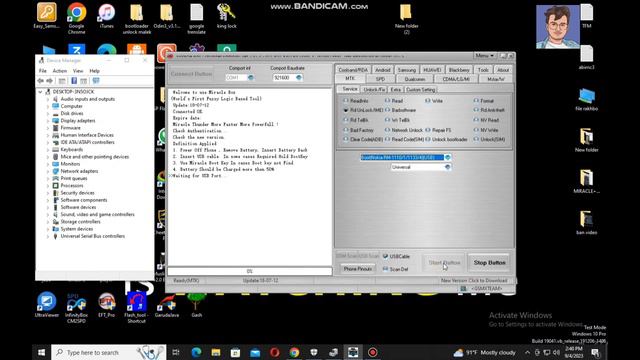Toggle the USBCable checkbox
Viewport: 640px width, 360px height.
pos(396,256)
